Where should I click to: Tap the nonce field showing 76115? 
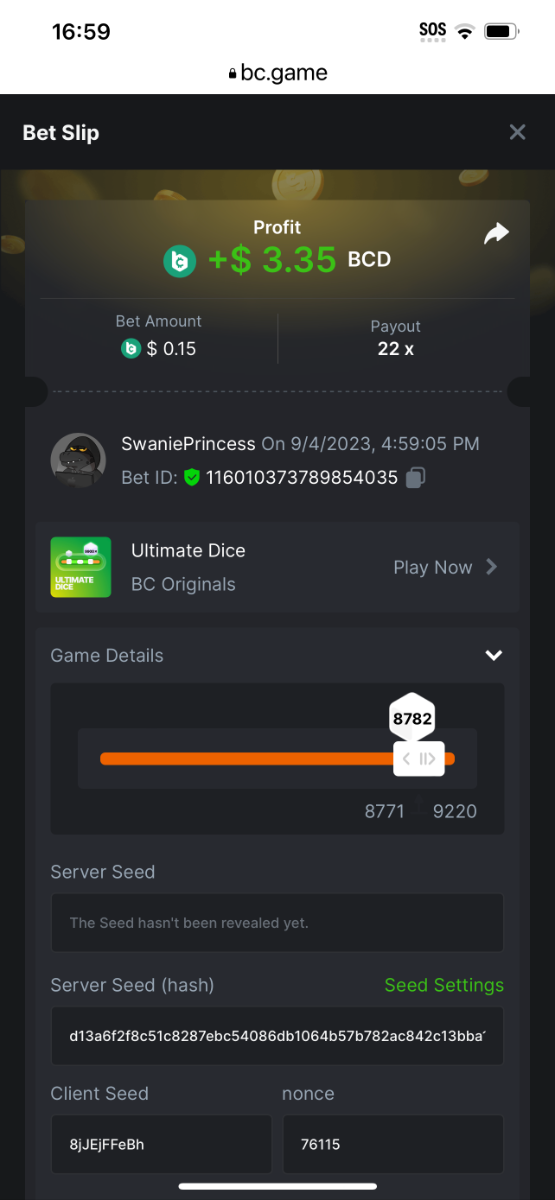[393, 1144]
